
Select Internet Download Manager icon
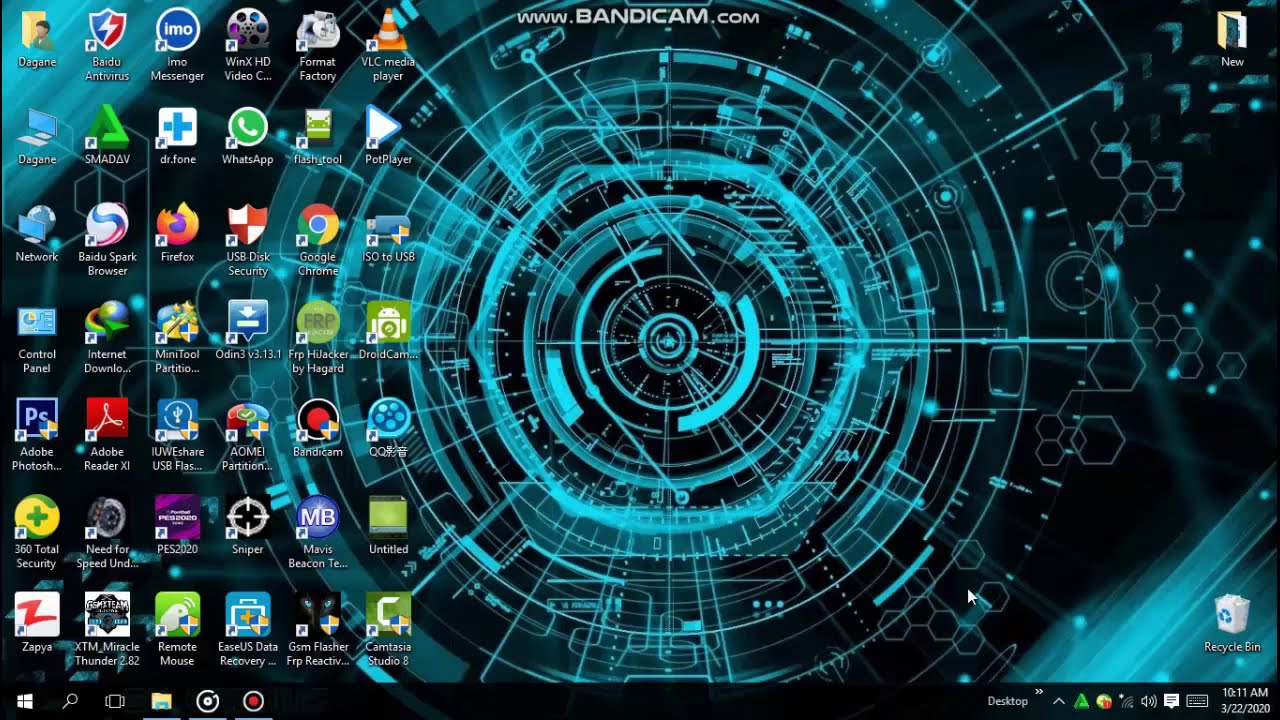pyautogui.click(x=107, y=337)
